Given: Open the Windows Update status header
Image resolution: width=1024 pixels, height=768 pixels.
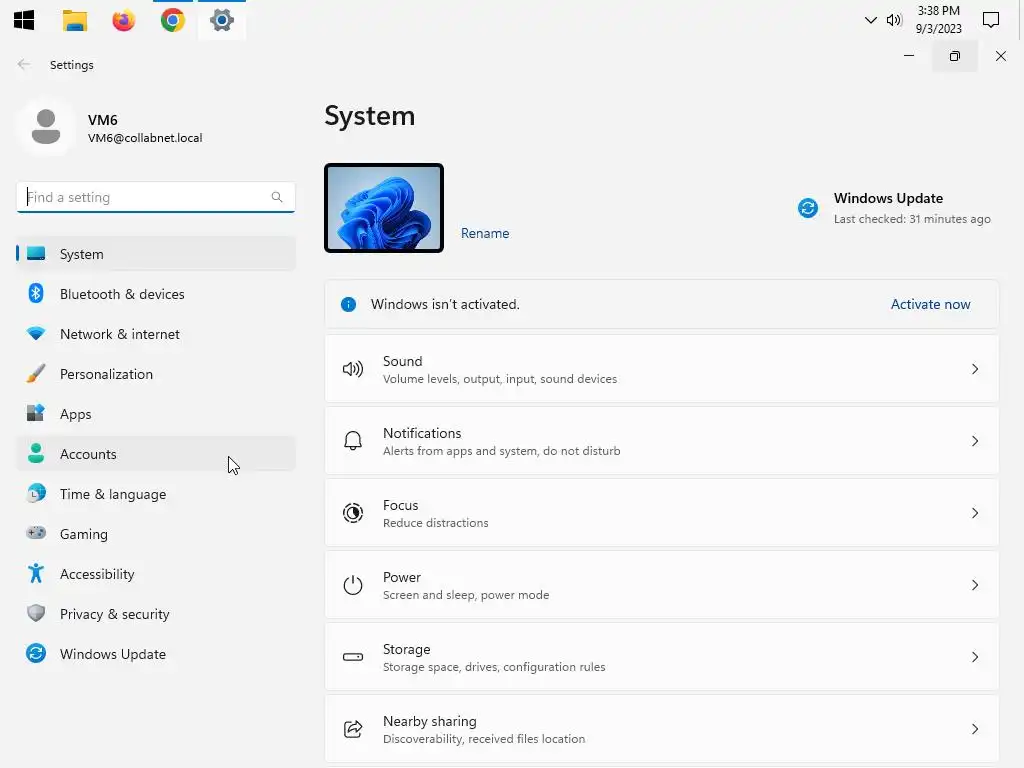Looking at the screenshot, I should pos(888,198).
